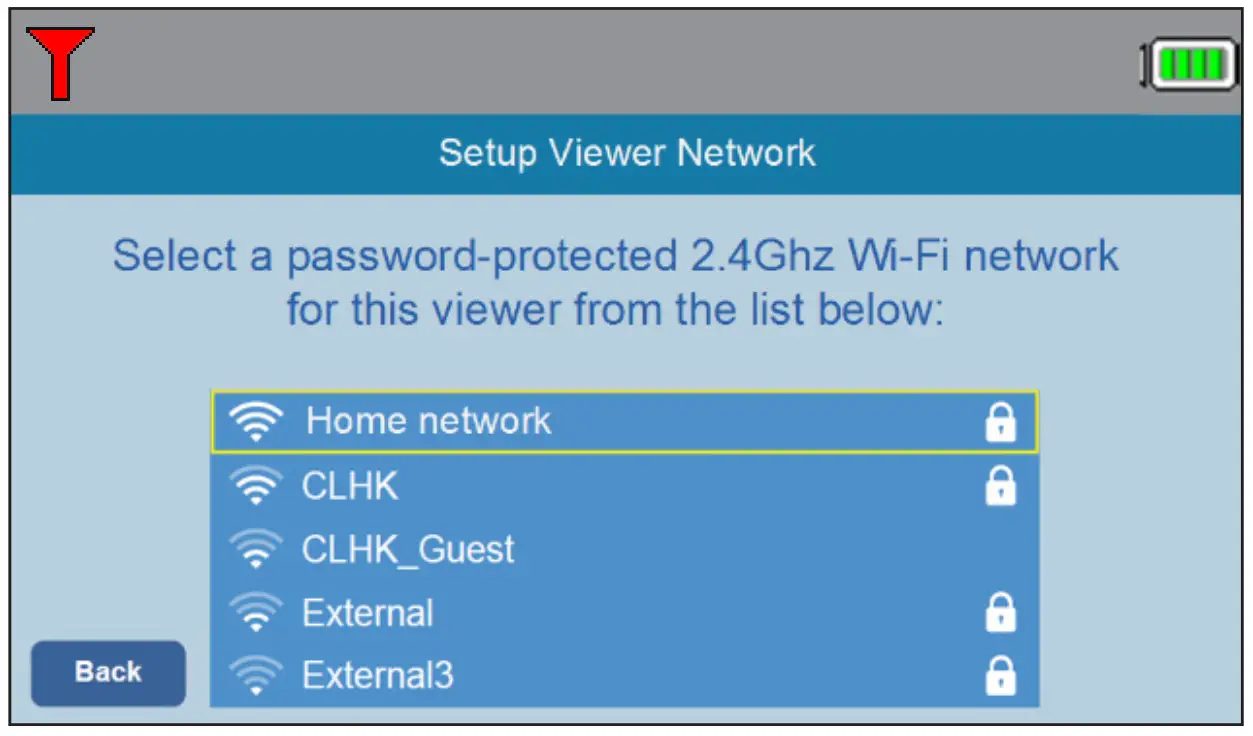Screen dimensions: 1253x736
Task: Select the CLHK network from the list
Action: point(600,485)
